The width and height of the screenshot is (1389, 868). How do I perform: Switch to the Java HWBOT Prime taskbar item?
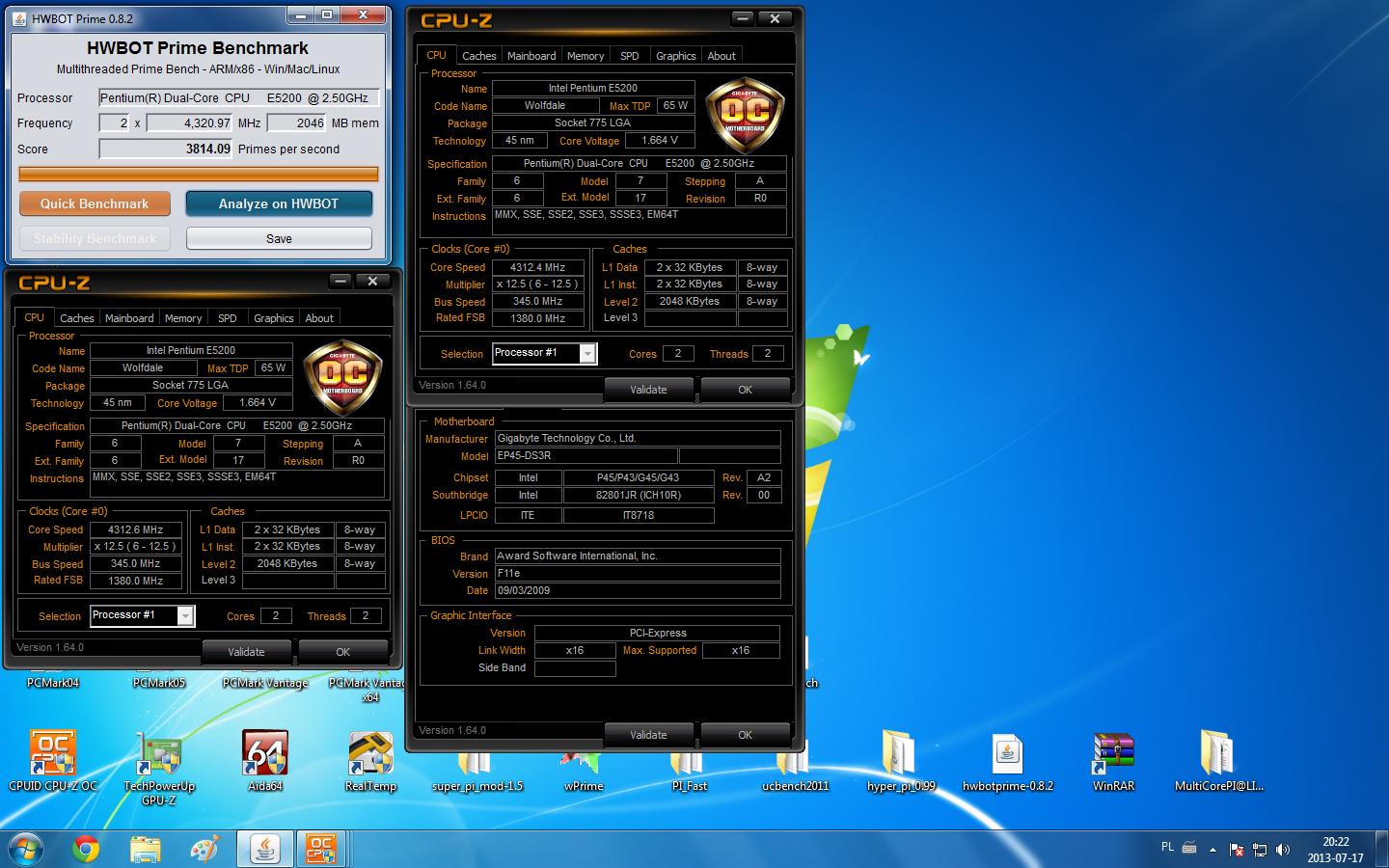coord(264,849)
